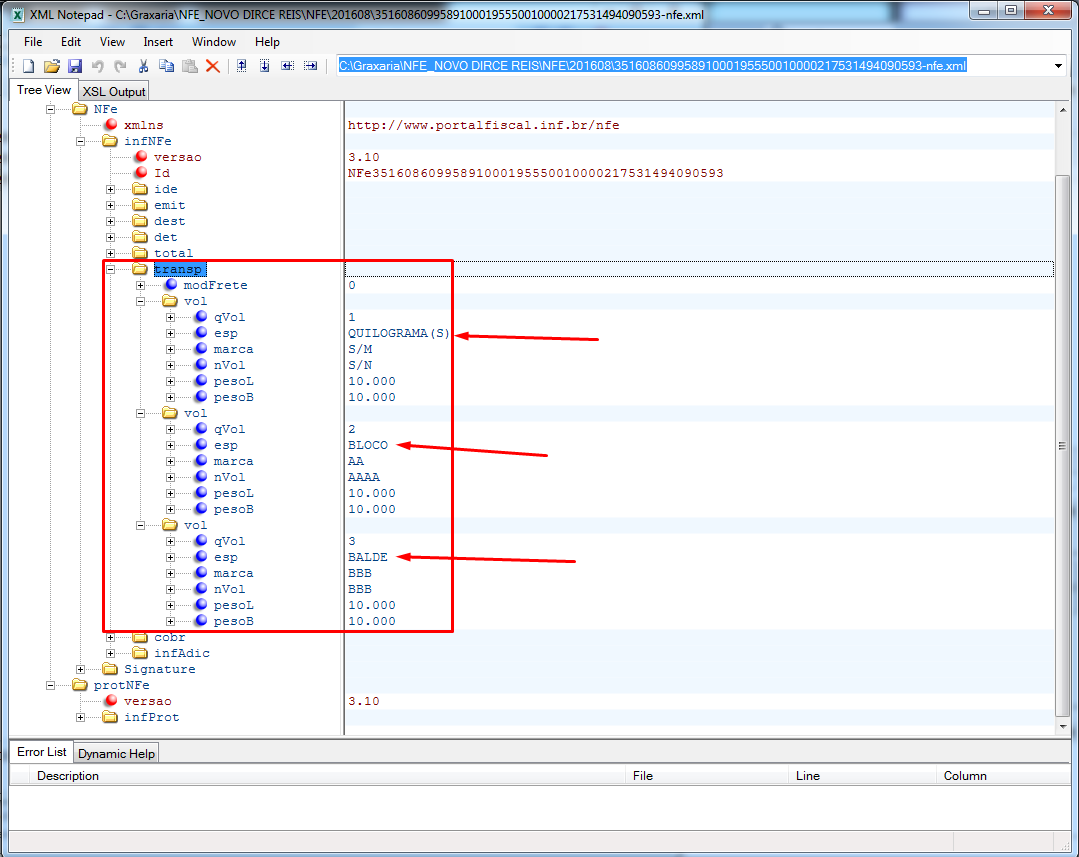Cut the selected node
This screenshot has width=1079, height=857.
click(143, 66)
